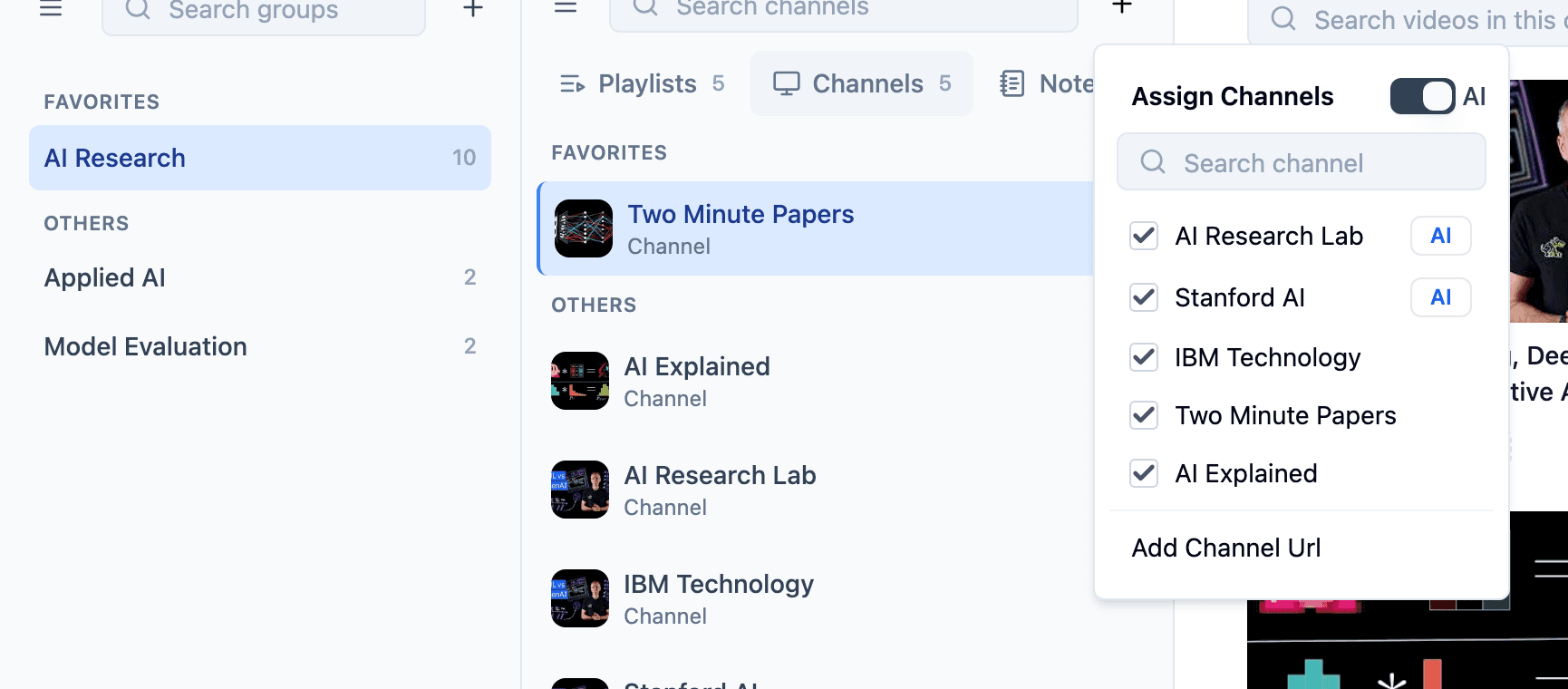The height and width of the screenshot is (689, 1568).
Task: Click the Stanford AI label in popup
Action: [x=1240, y=297]
